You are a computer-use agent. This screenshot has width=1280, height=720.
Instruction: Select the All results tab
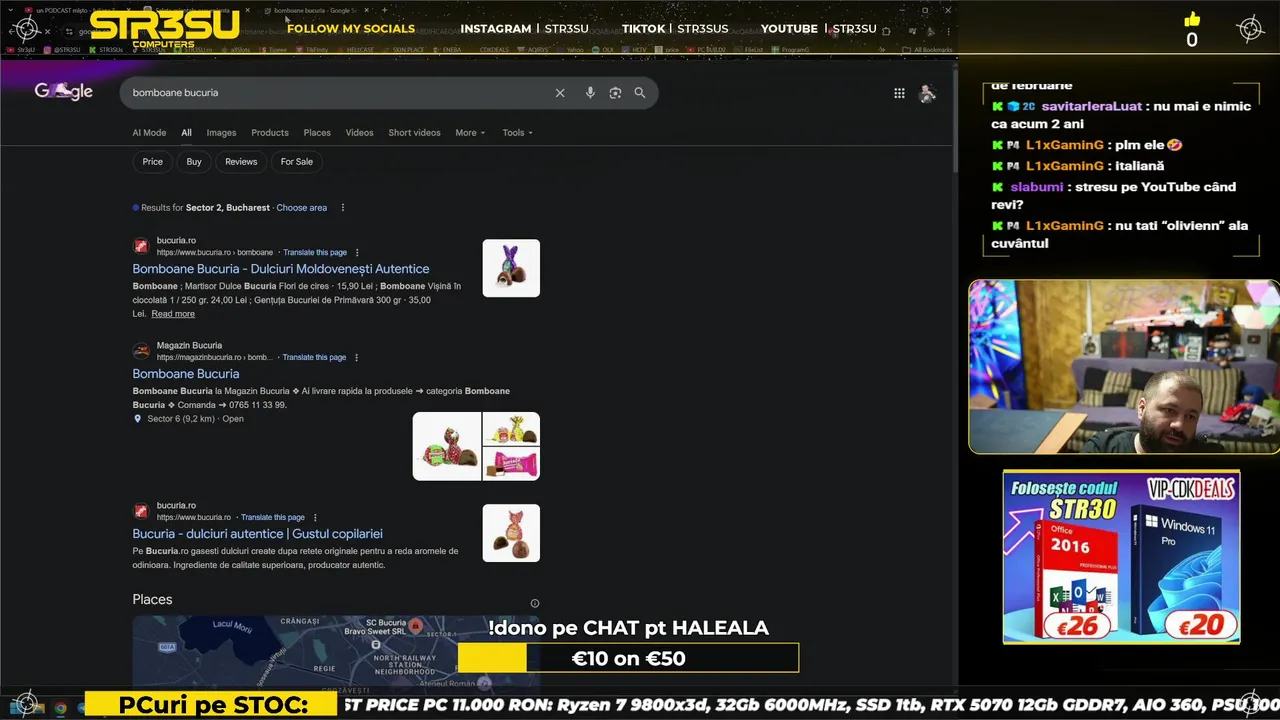tap(186, 133)
